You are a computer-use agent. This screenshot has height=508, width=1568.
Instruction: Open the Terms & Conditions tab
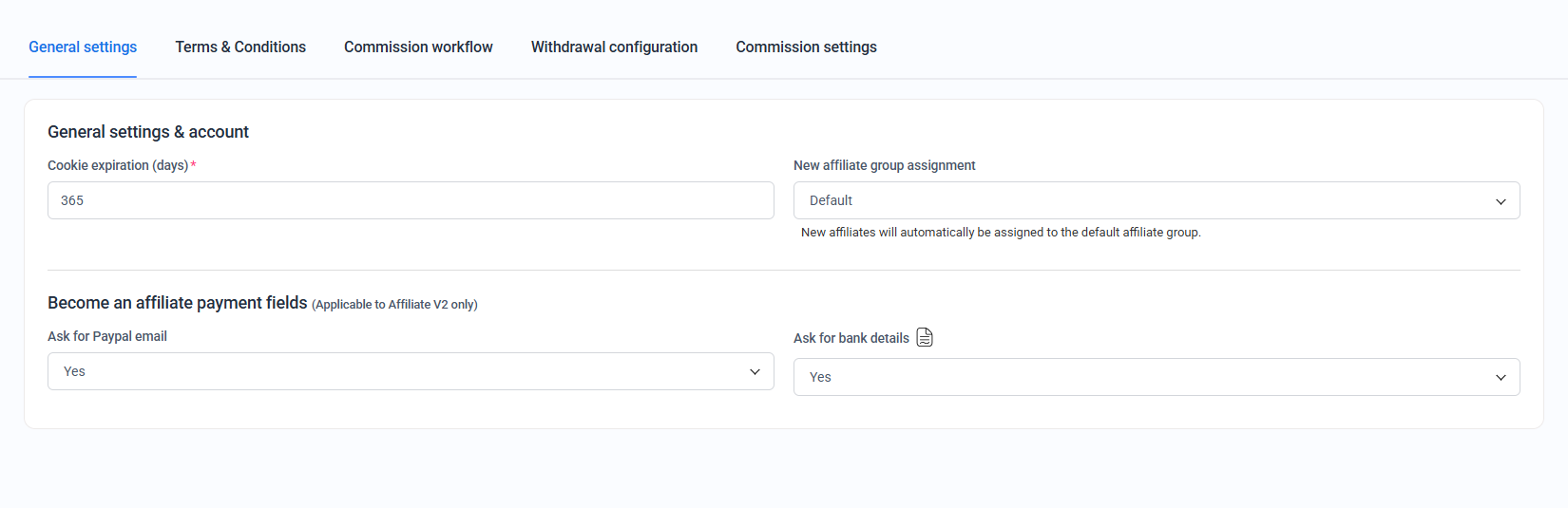tap(240, 47)
